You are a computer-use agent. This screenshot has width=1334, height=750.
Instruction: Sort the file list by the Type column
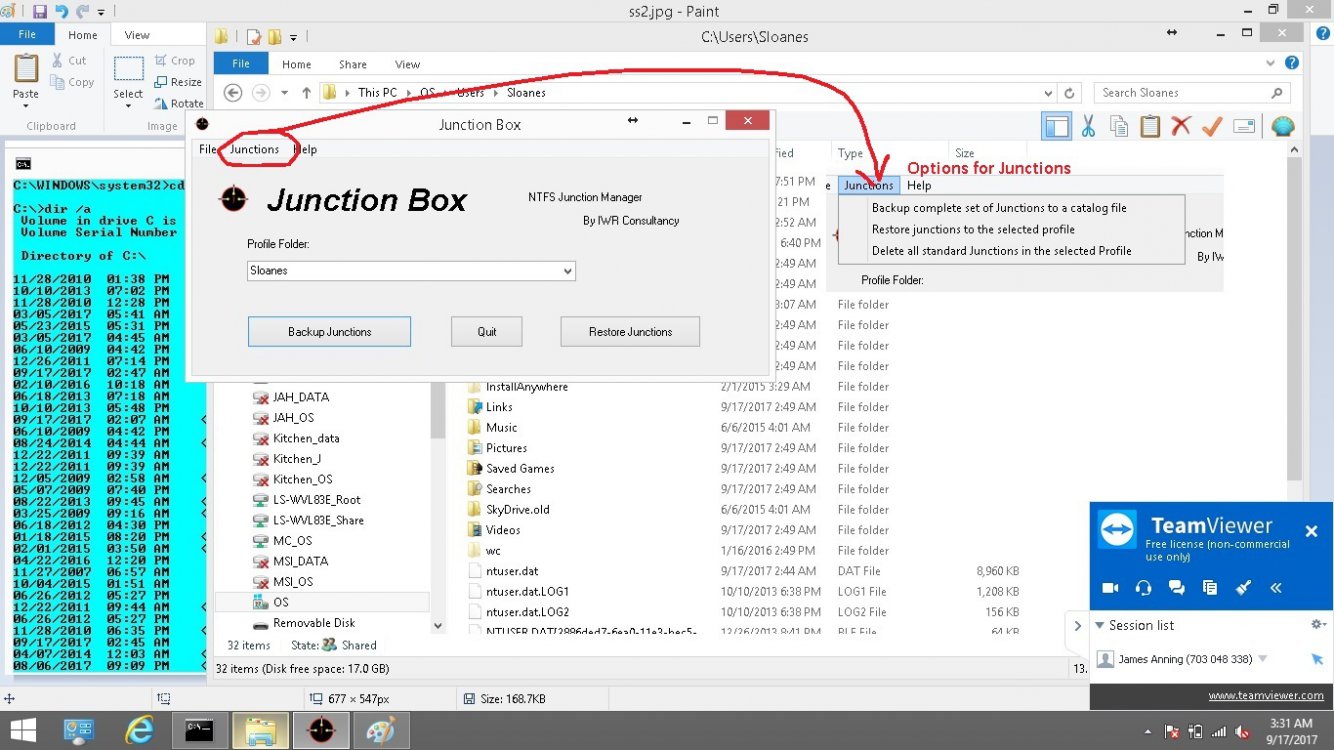(851, 153)
